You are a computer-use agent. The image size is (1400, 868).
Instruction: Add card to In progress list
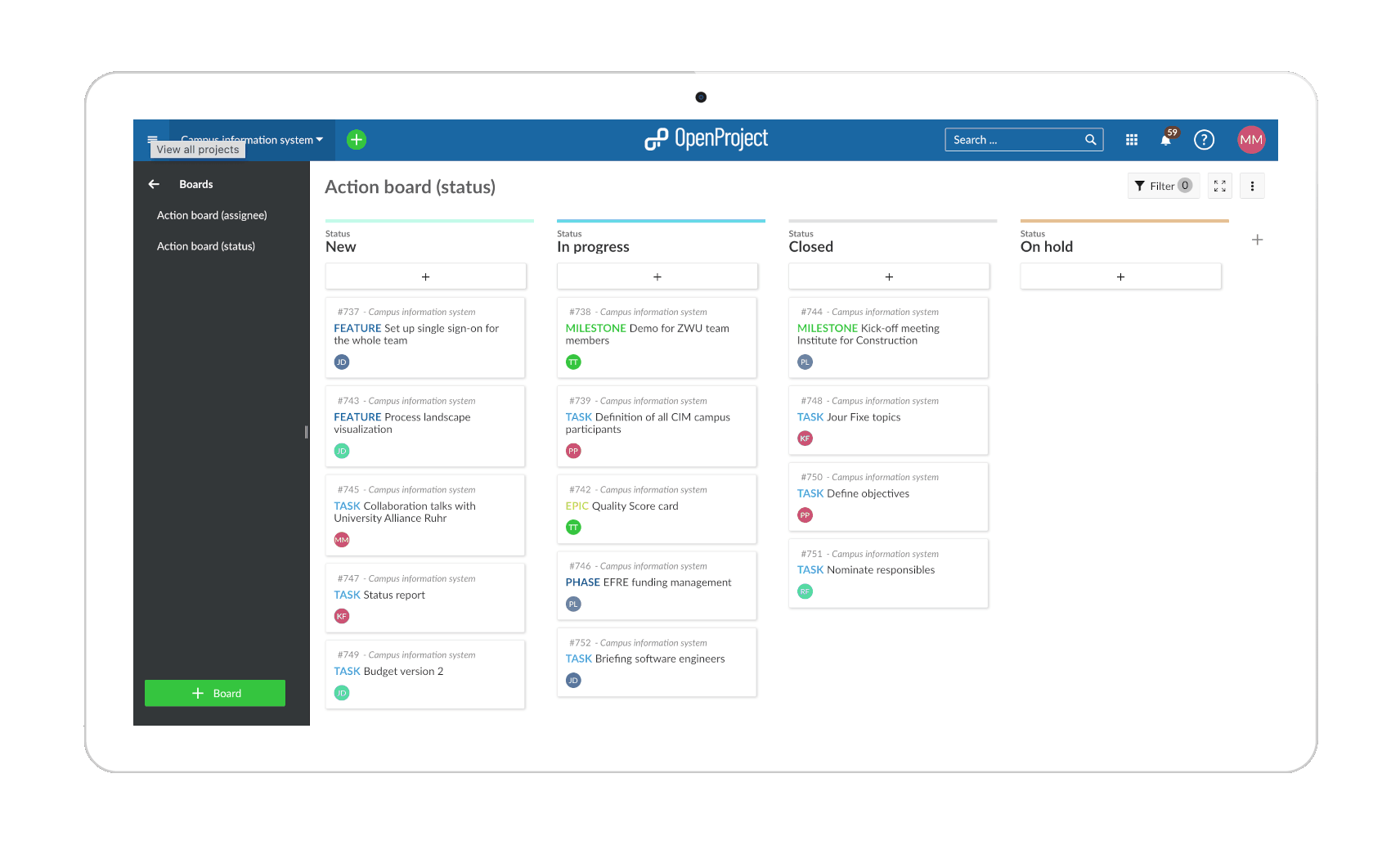point(657,277)
